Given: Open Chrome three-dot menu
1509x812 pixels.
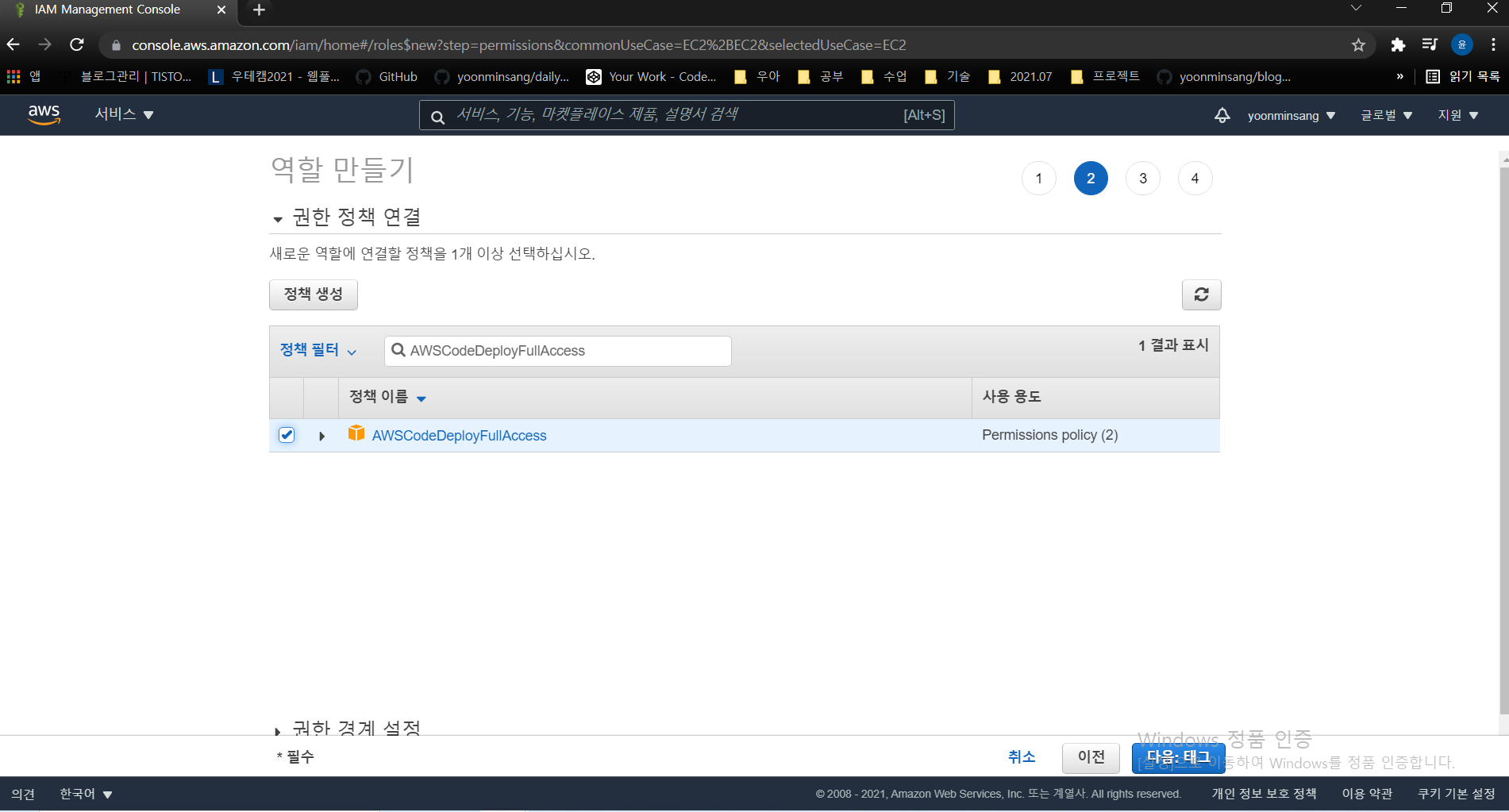Looking at the screenshot, I should click(1493, 44).
